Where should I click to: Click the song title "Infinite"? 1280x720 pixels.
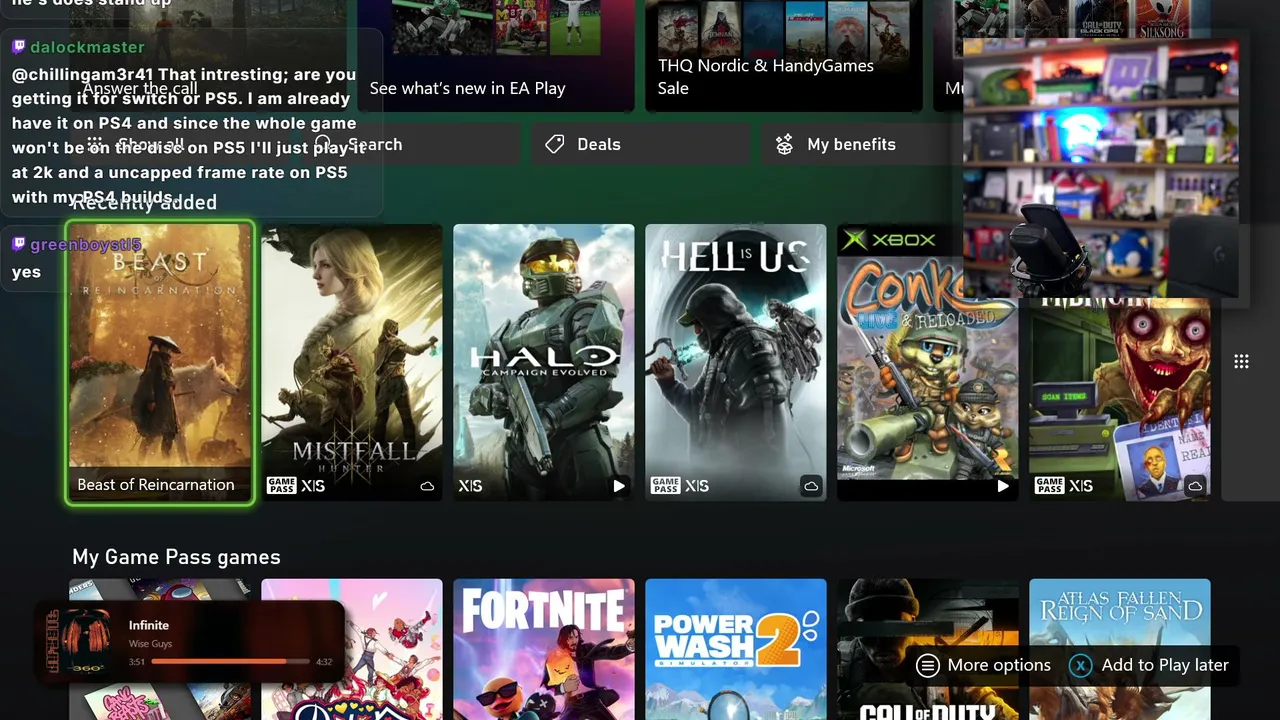[149, 626]
